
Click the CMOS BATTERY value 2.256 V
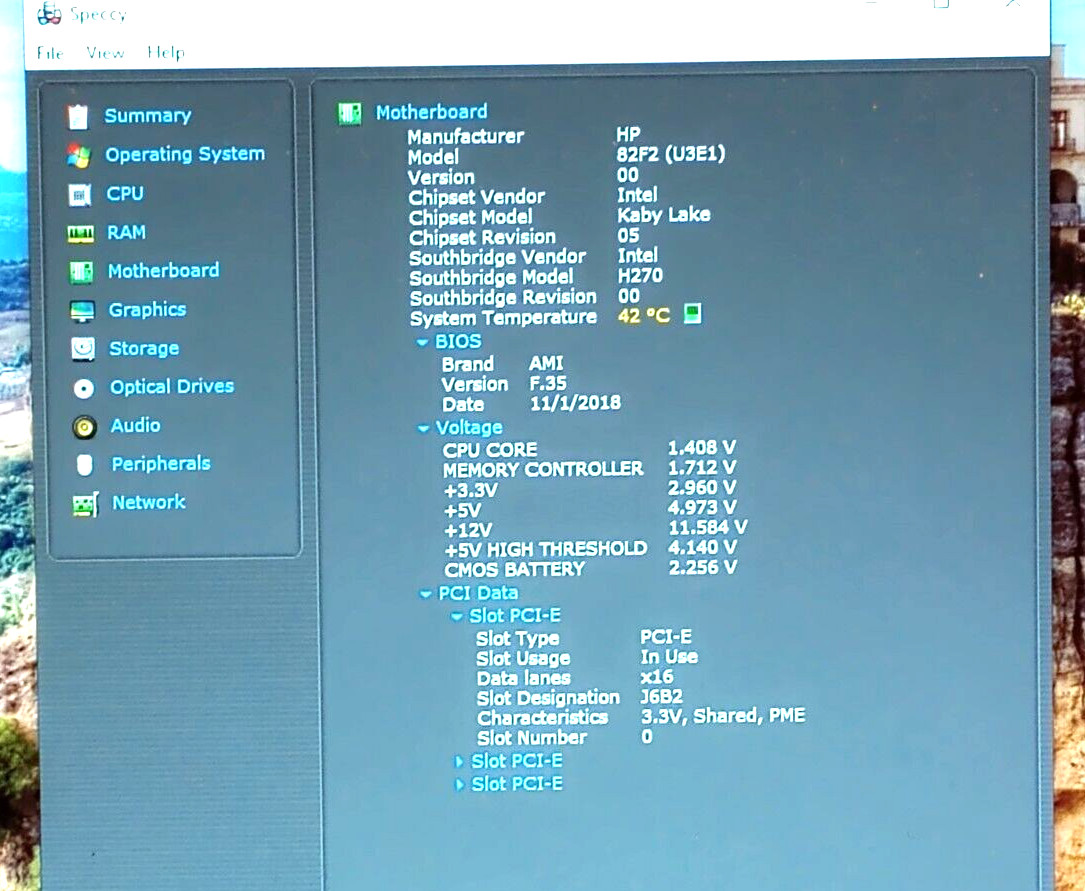(x=702, y=568)
